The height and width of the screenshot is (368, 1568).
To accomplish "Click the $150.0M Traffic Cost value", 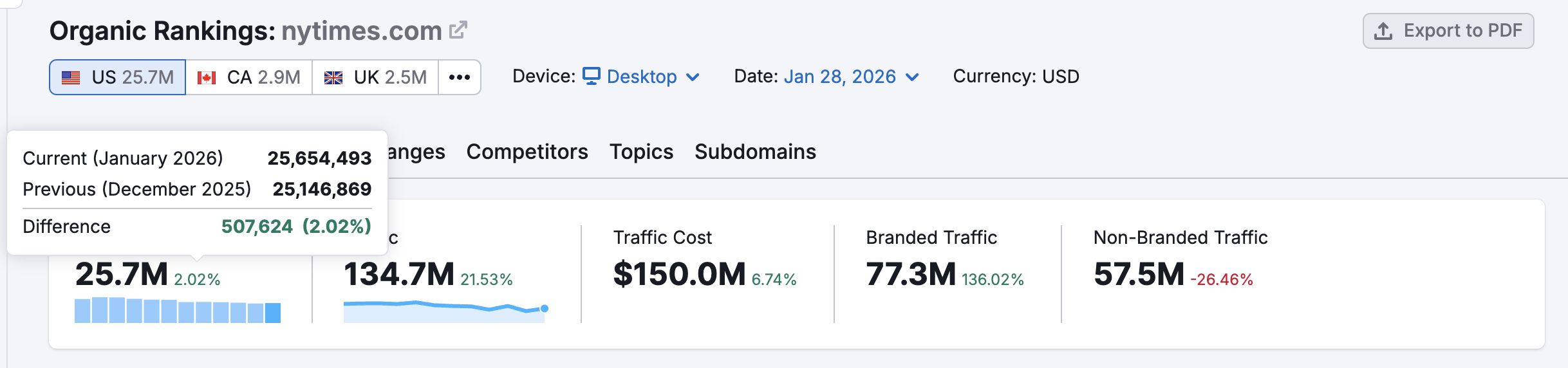I will [x=679, y=274].
